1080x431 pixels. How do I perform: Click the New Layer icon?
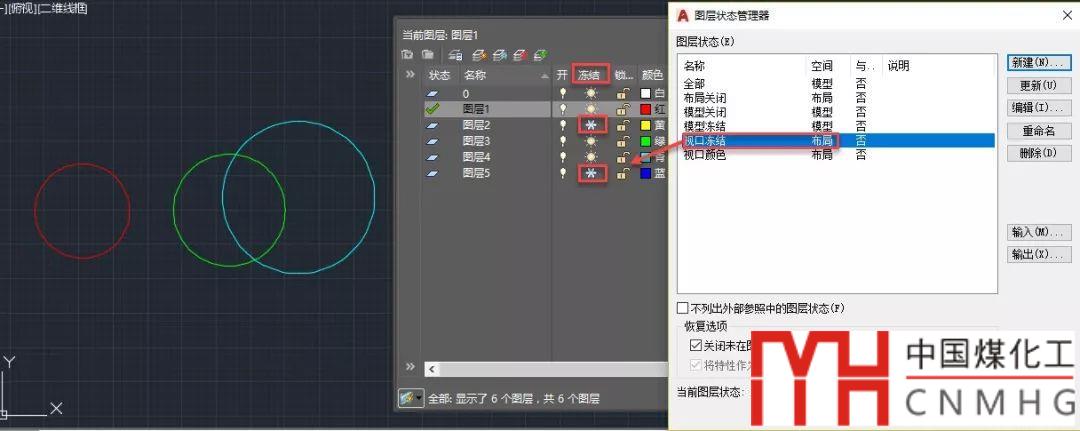479,54
